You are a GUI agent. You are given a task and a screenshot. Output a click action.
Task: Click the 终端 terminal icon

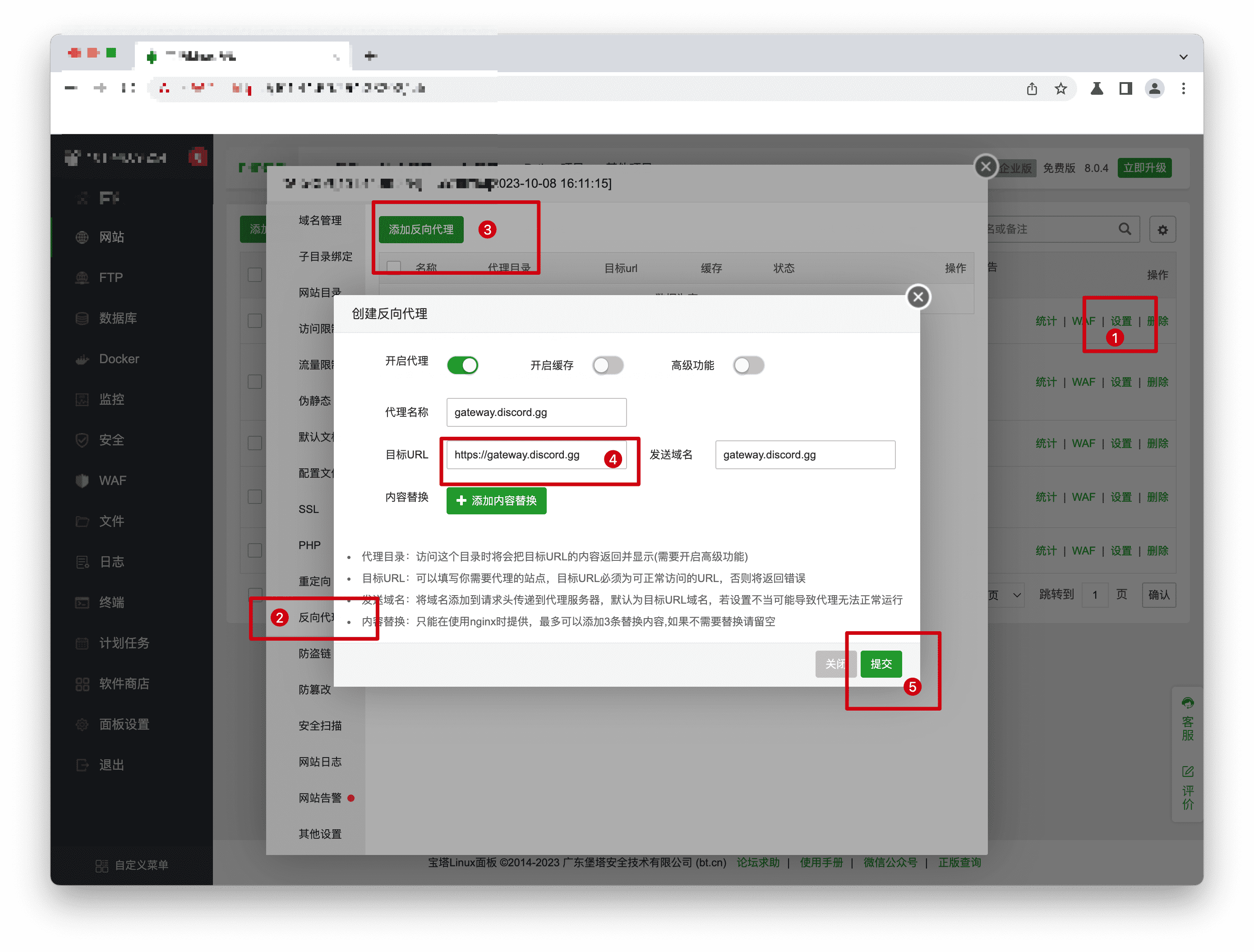coord(82,603)
